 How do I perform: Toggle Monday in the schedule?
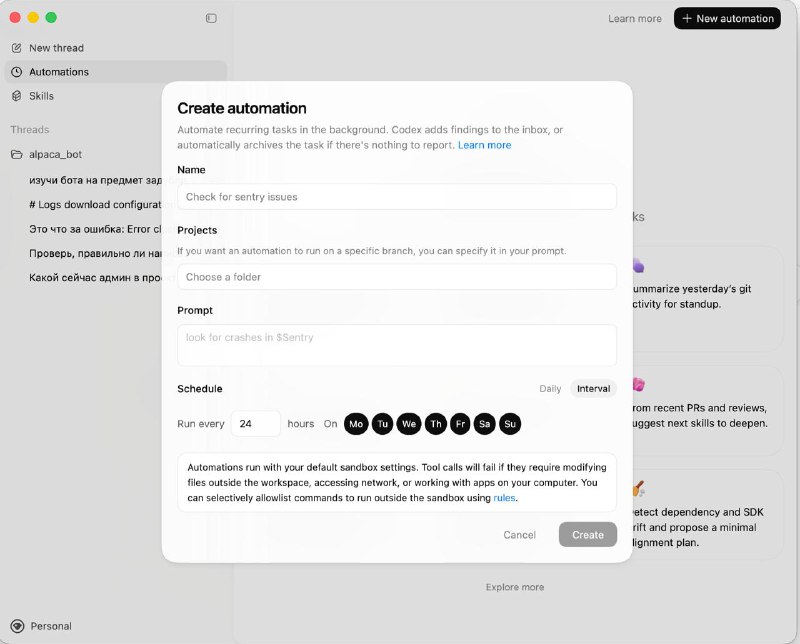[x=355, y=424]
